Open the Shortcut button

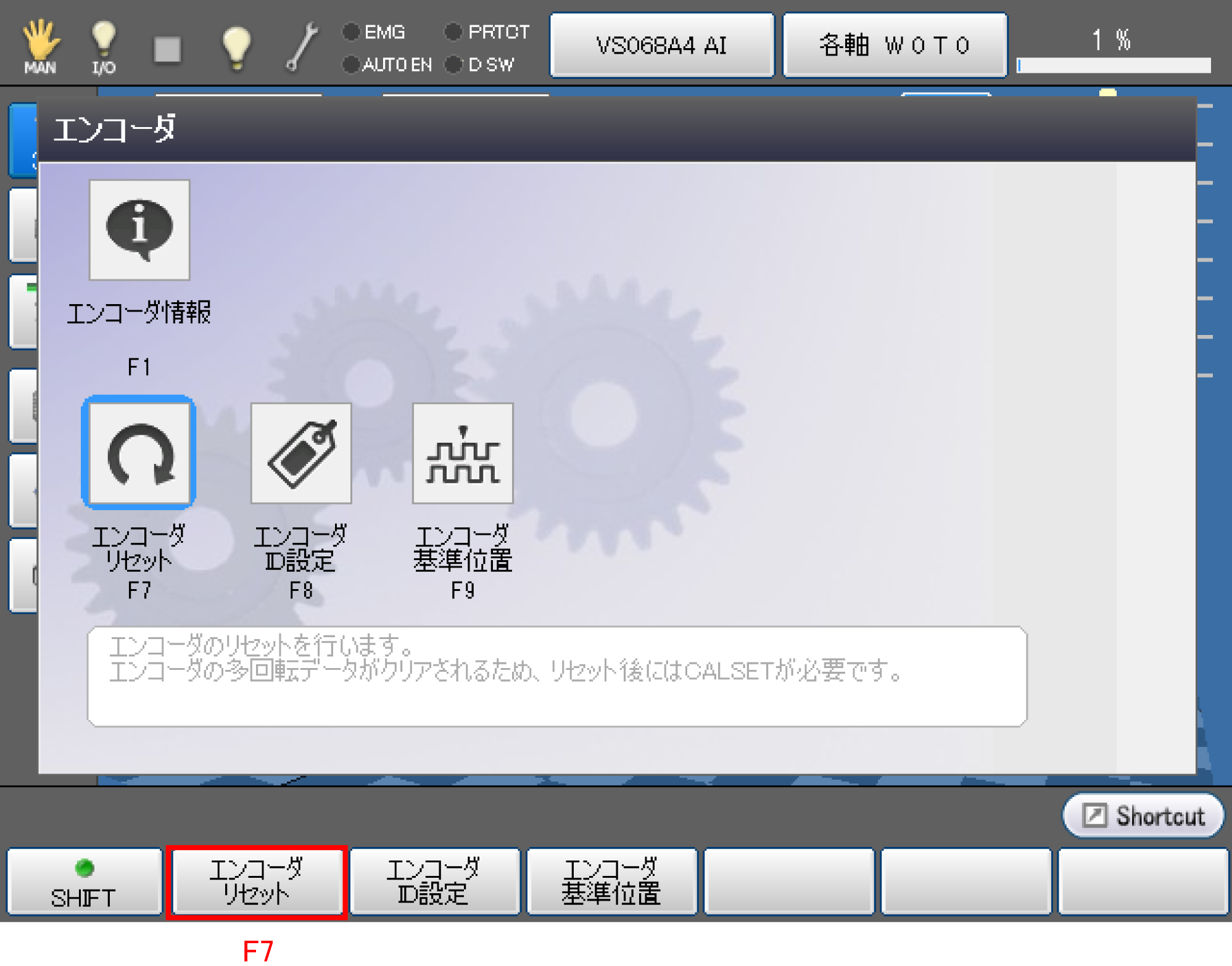1143,815
